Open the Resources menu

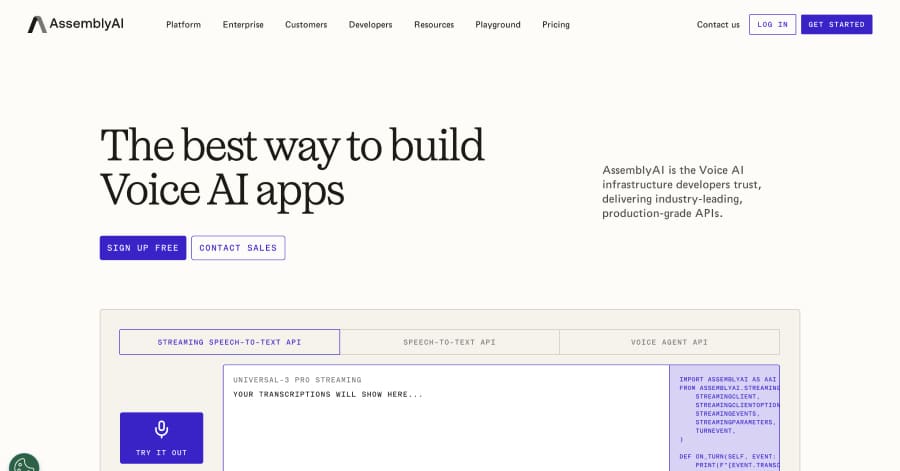pyautogui.click(x=434, y=25)
